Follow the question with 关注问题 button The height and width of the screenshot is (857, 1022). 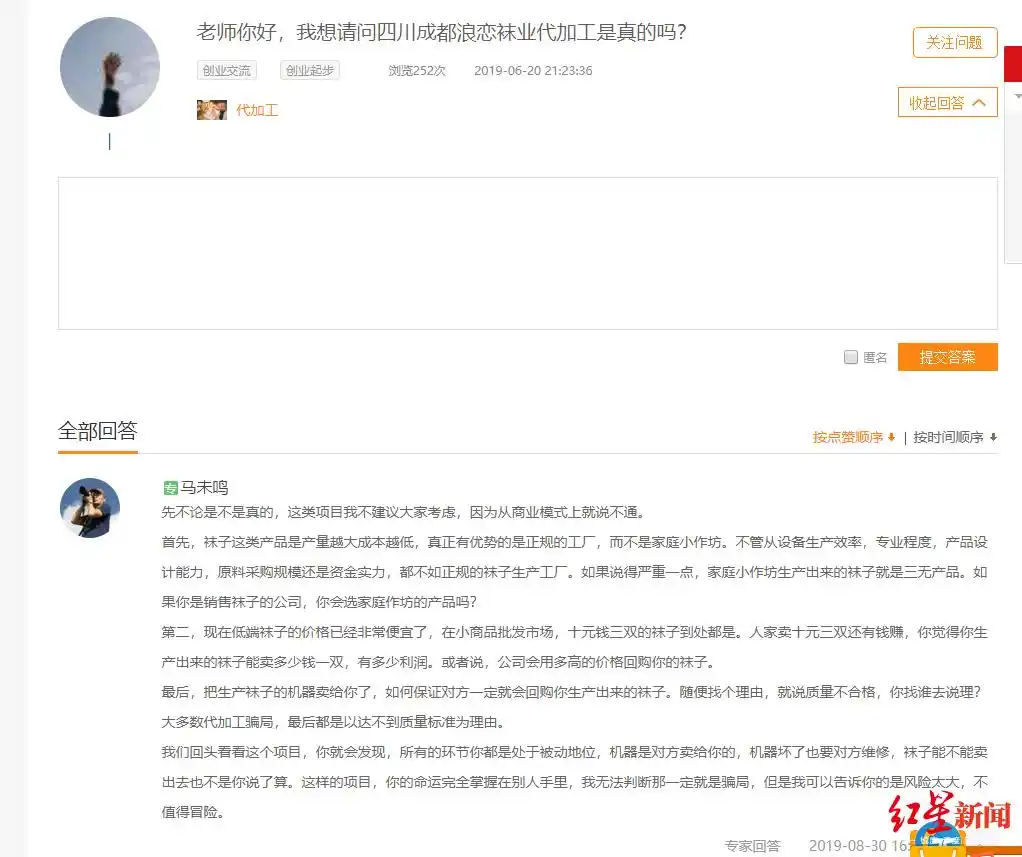click(955, 42)
